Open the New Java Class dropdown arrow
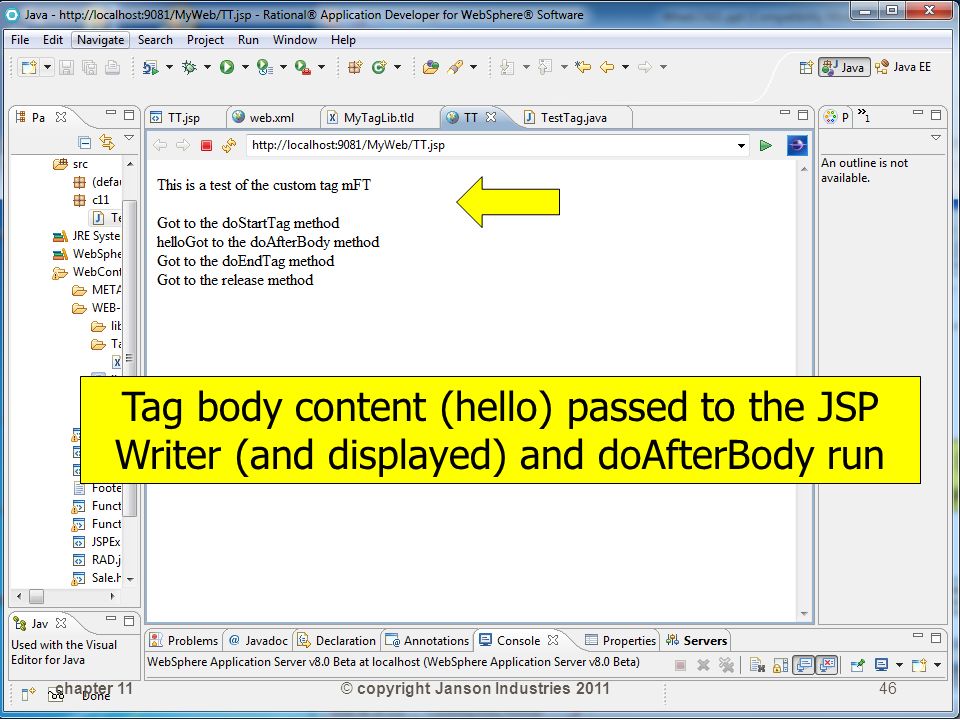The height and width of the screenshot is (720, 960). (397, 67)
